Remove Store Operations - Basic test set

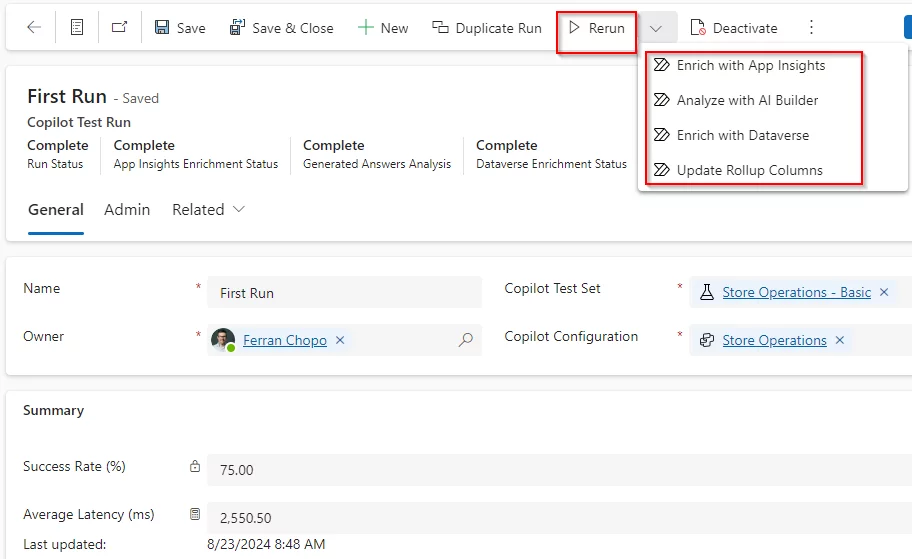point(884,292)
